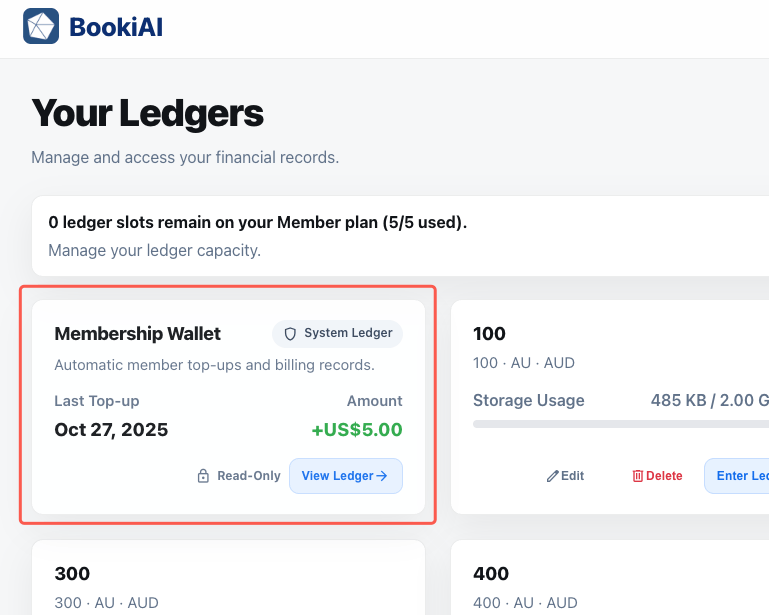
Task: Click the BookiAI logo icon
Action: click(41, 27)
